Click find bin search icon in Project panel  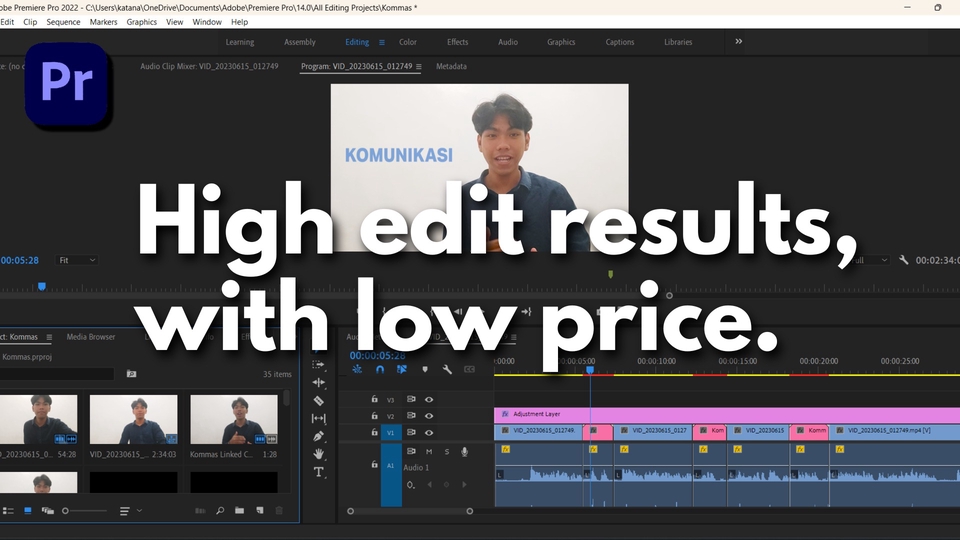[x=131, y=373]
